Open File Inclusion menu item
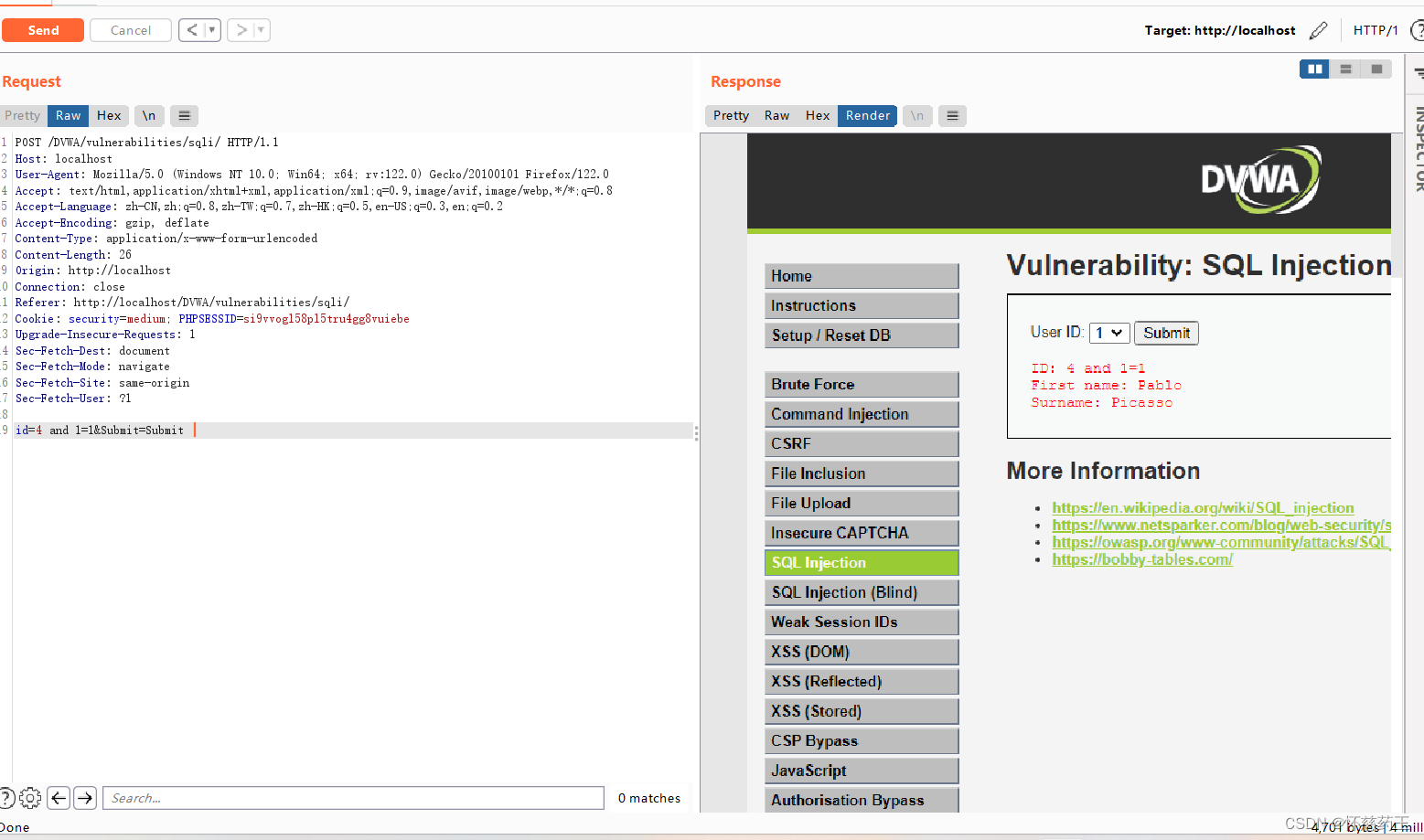Image resolution: width=1424 pixels, height=840 pixels. [862, 473]
